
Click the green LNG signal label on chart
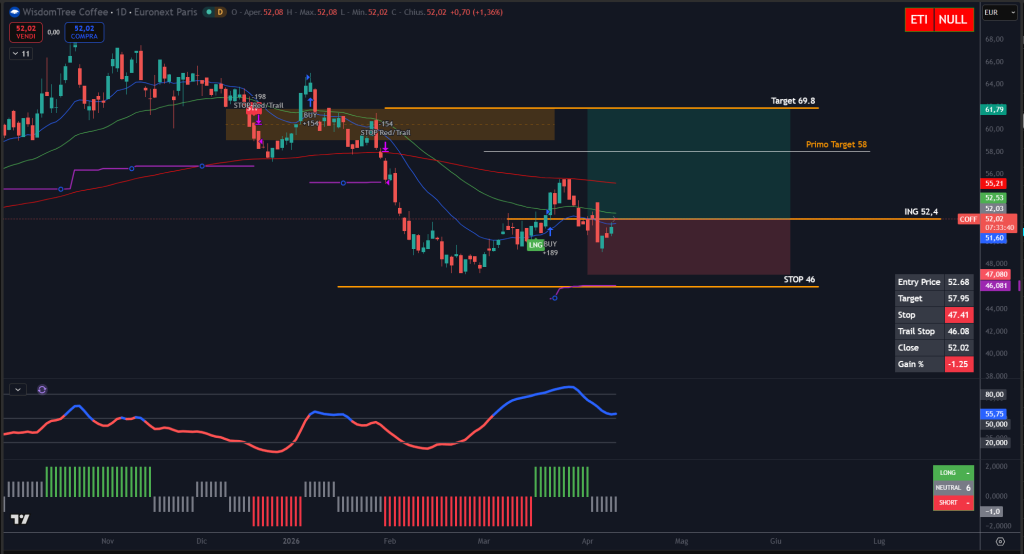(x=536, y=245)
